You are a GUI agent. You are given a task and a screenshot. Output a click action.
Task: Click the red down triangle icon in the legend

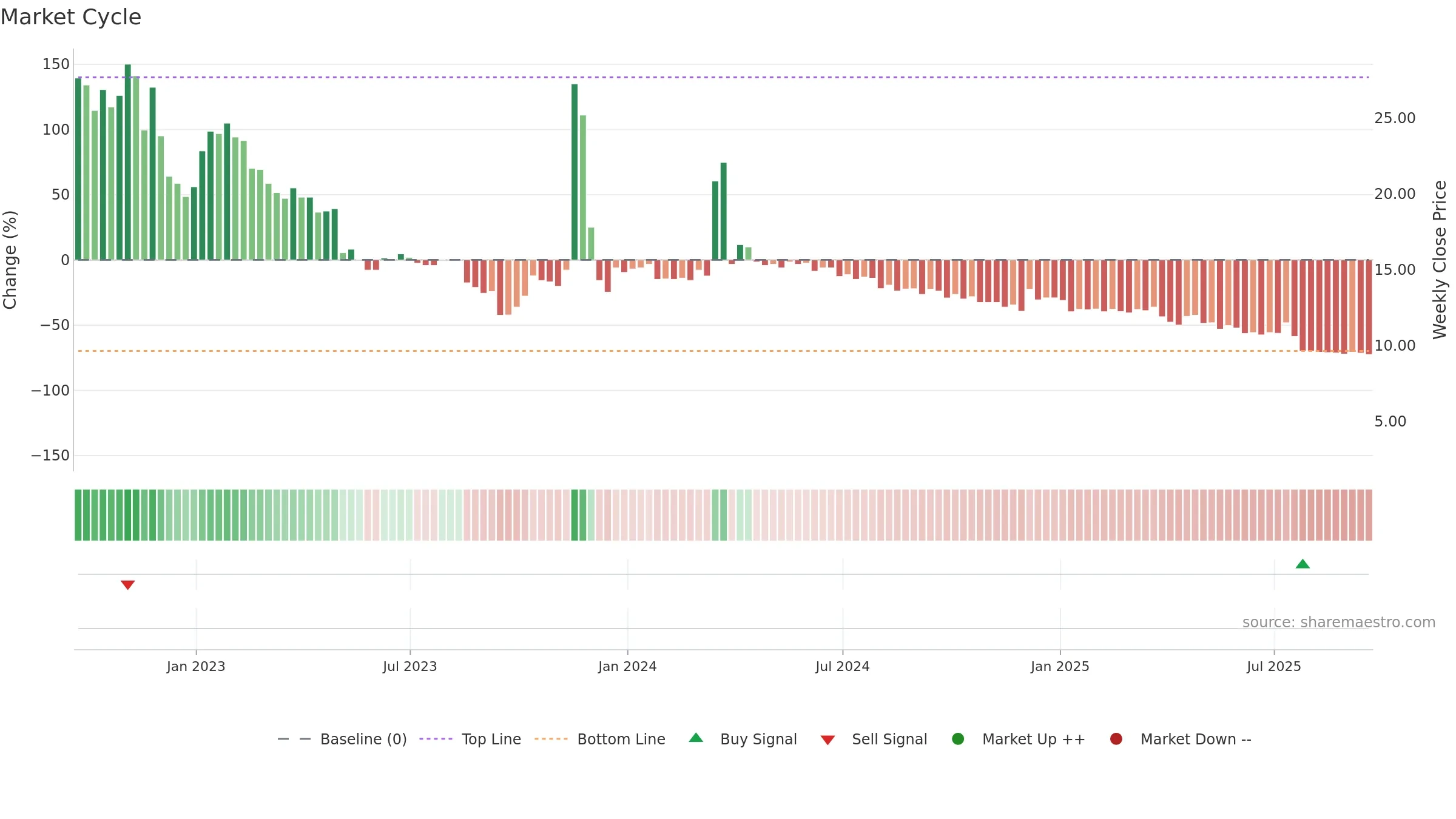point(827,740)
